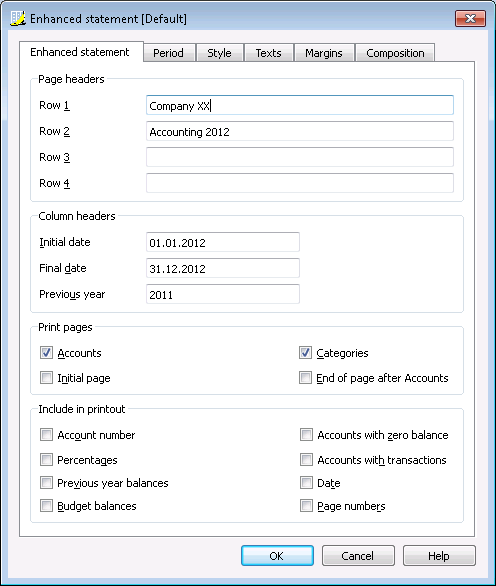Open the Composition tab
The width and height of the screenshot is (496, 586).
(x=395, y=53)
